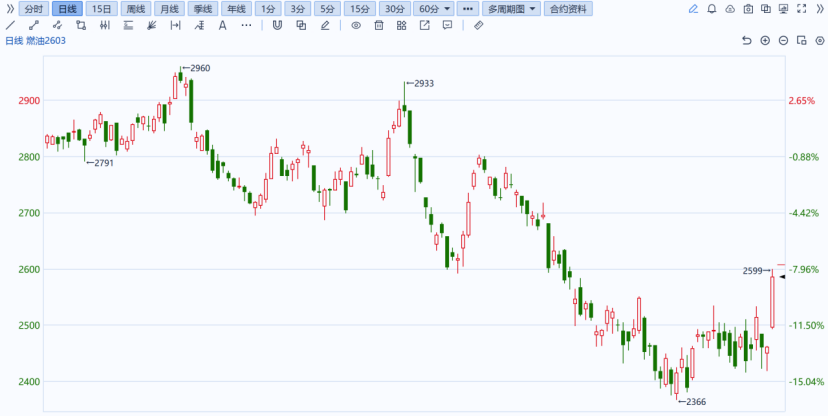Click the monitor chart display icon
This screenshot has width=829, height=417.
784,8
